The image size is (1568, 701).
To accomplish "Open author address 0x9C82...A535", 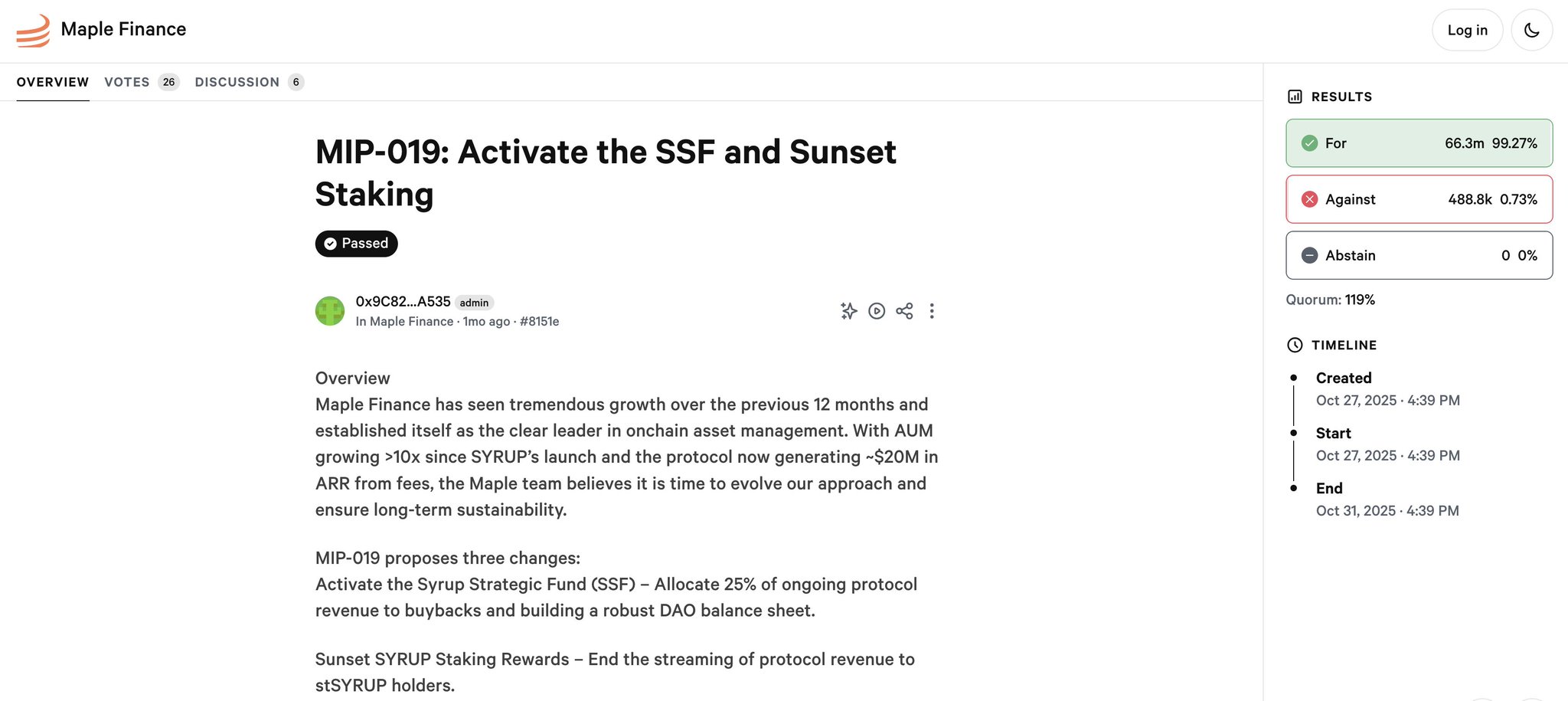I will click(403, 302).
